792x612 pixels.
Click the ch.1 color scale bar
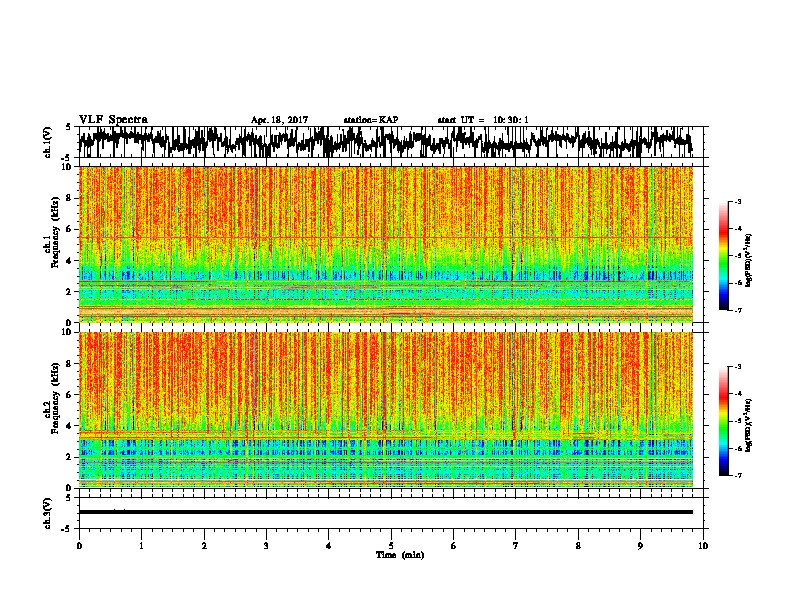pyautogui.click(x=723, y=256)
